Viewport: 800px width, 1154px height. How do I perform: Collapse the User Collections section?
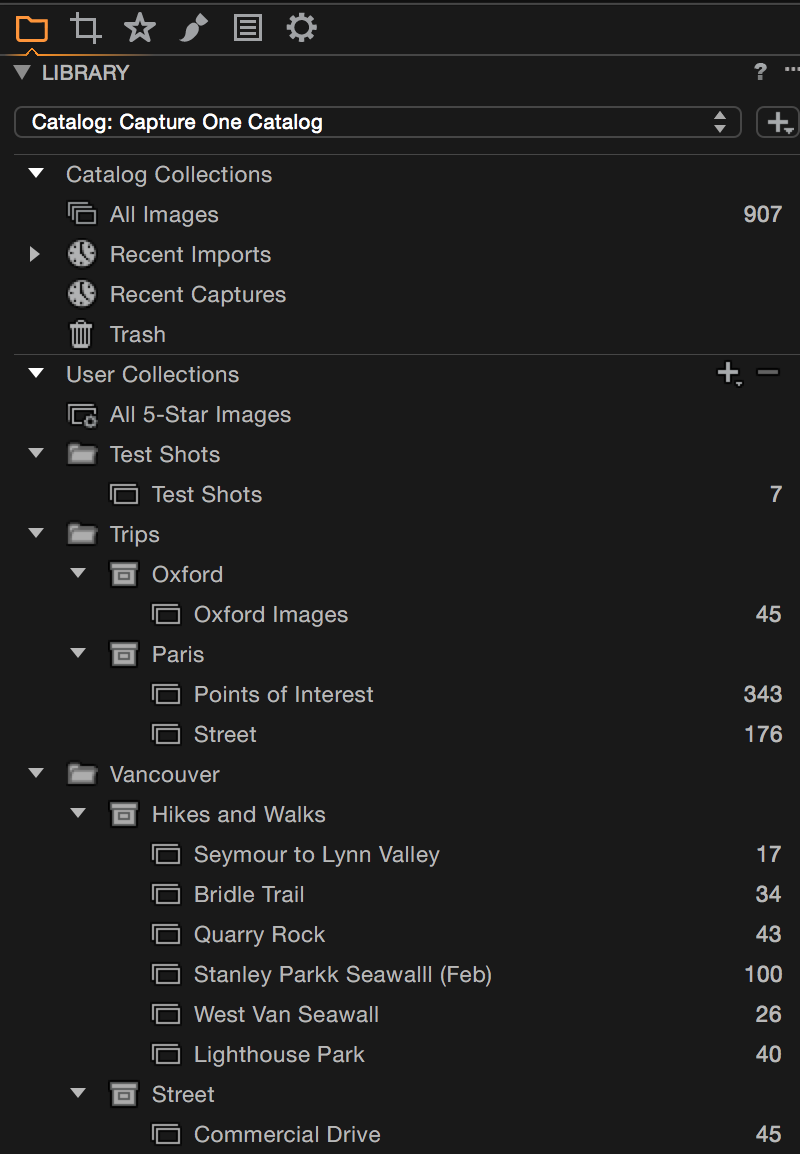click(x=36, y=374)
